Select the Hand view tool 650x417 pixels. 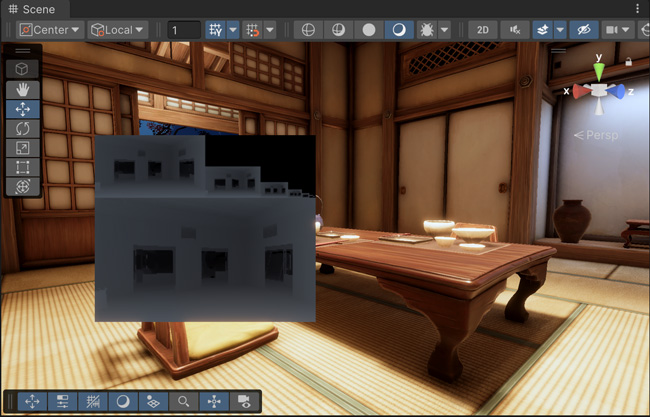[23, 89]
